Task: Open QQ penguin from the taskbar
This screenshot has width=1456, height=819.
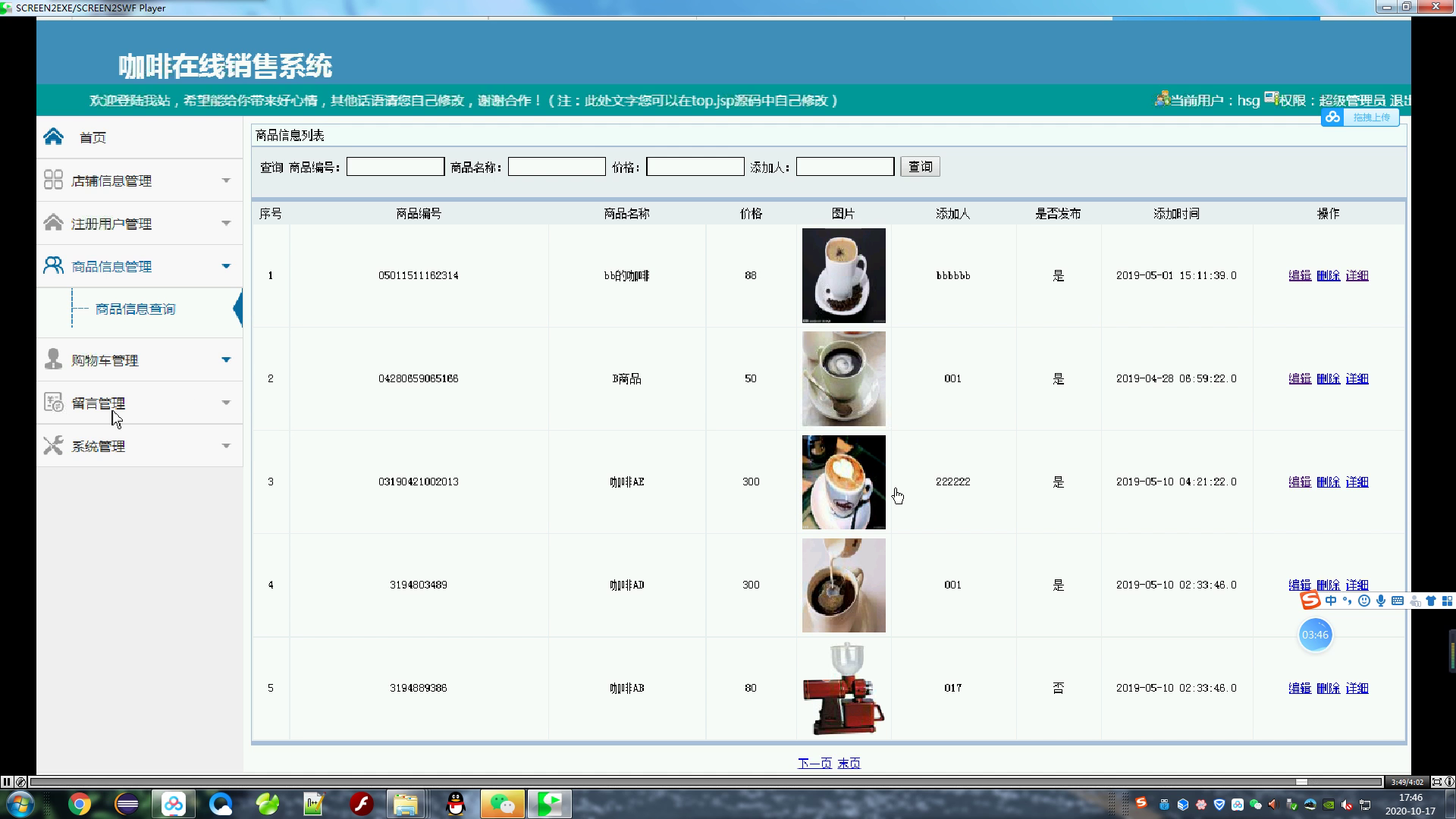Action: pos(455,804)
